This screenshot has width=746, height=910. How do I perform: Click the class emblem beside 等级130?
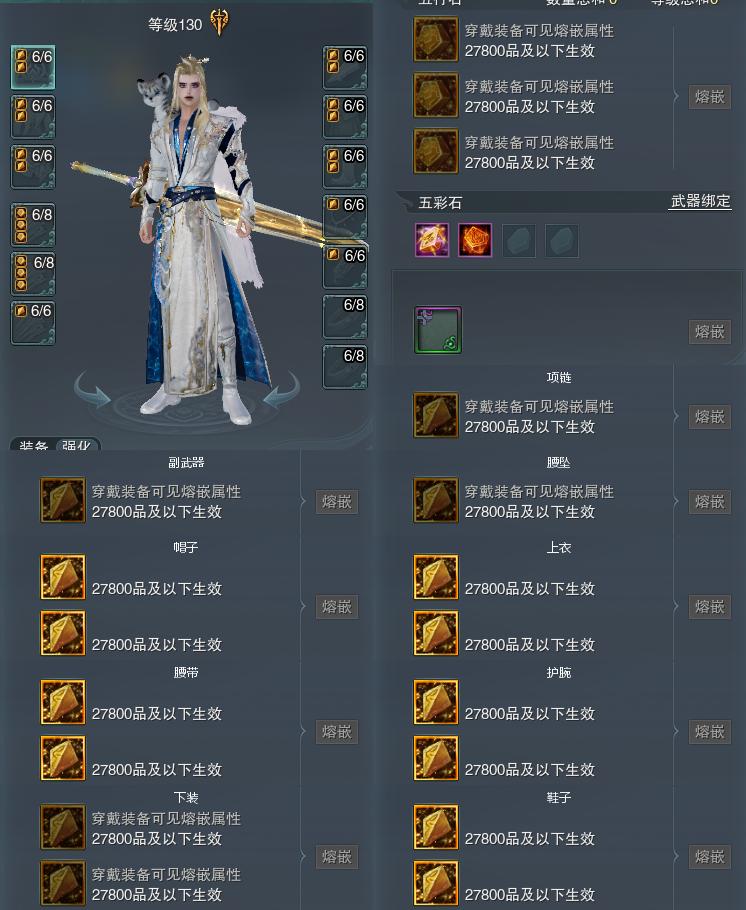coord(219,23)
